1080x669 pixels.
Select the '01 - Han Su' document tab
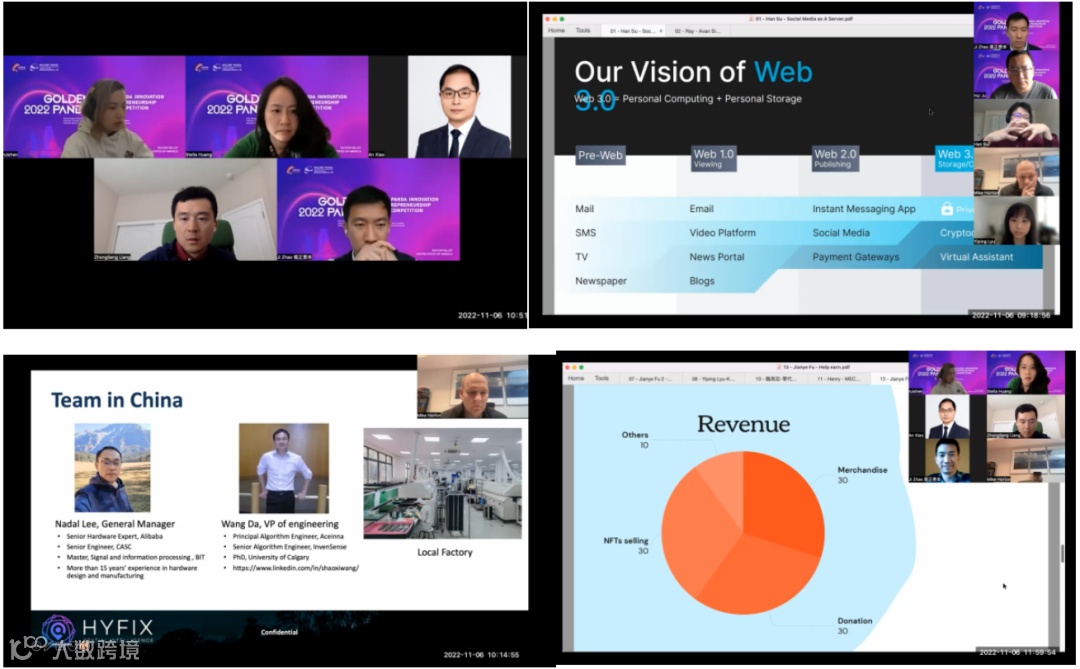pyautogui.click(x=631, y=31)
